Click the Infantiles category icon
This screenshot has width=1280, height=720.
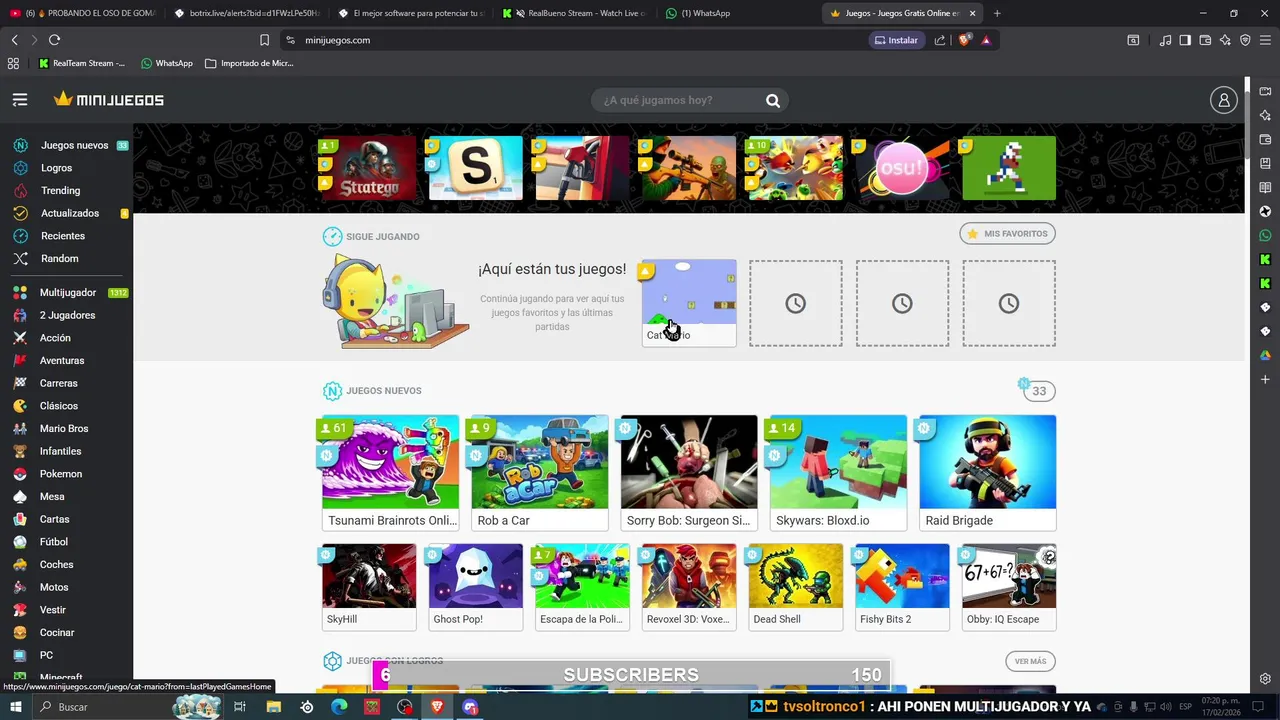(20, 451)
